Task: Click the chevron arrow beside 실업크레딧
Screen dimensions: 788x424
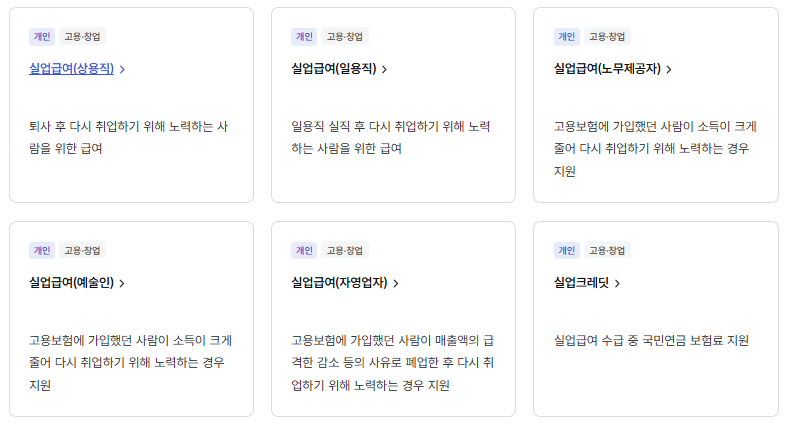Action: [x=617, y=284]
